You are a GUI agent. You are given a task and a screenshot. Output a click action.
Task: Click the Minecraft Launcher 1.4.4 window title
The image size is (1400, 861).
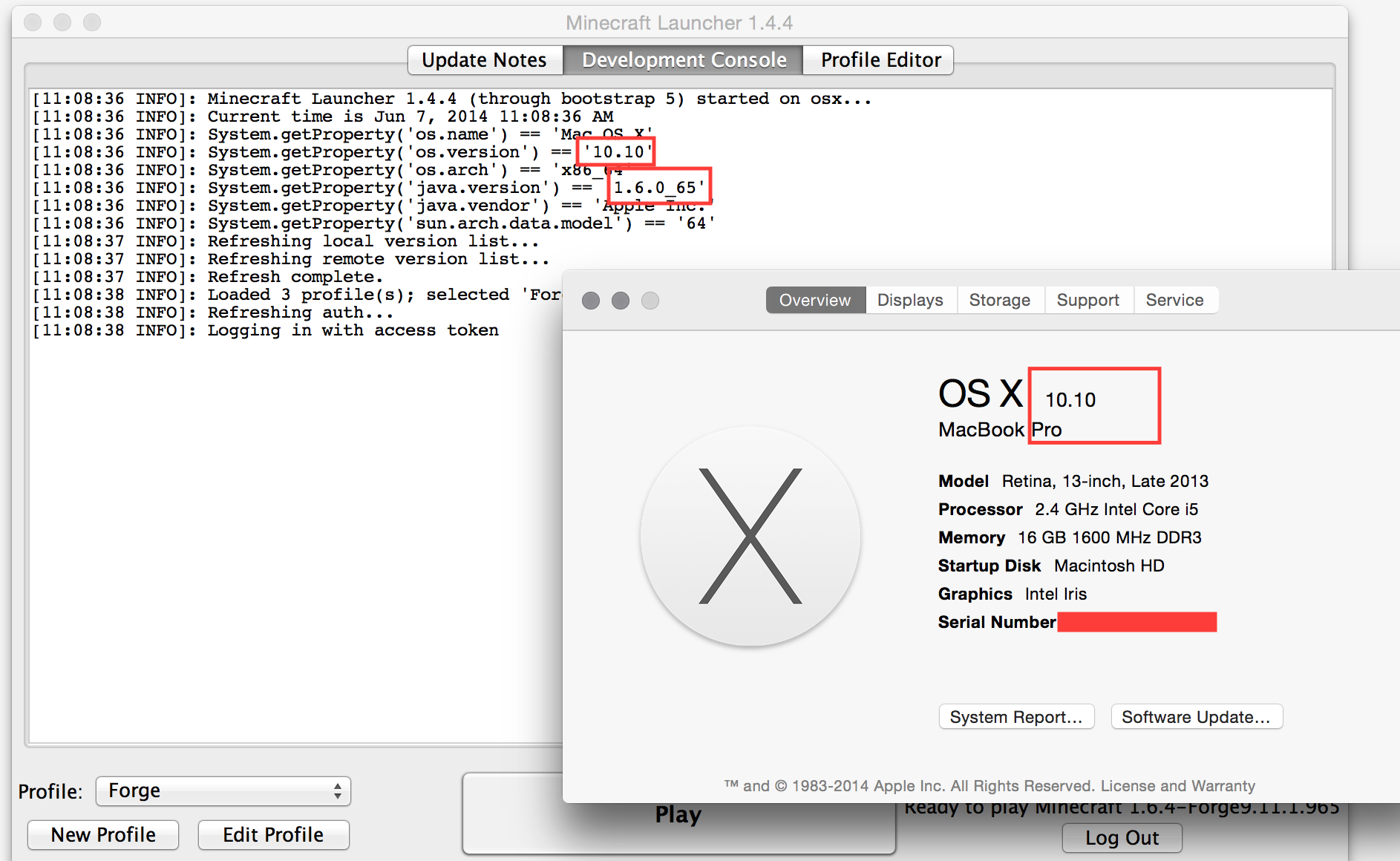(x=679, y=23)
